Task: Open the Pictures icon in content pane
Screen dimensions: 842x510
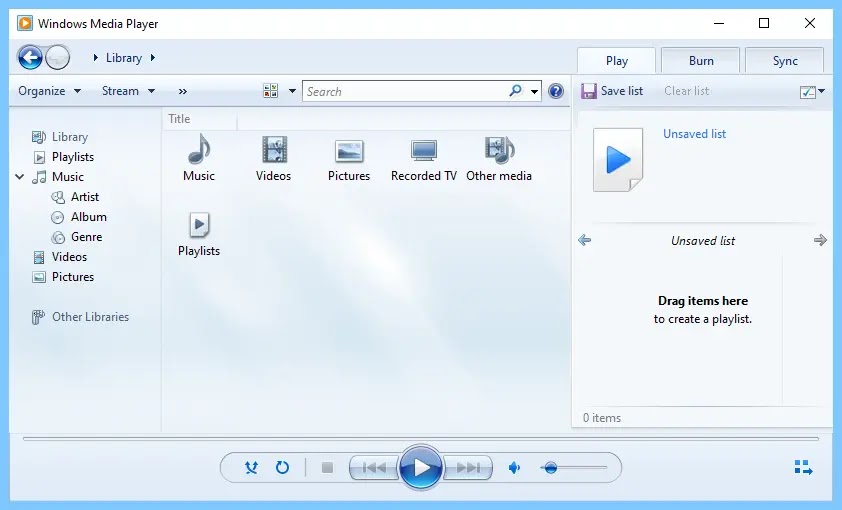Action: tap(349, 151)
